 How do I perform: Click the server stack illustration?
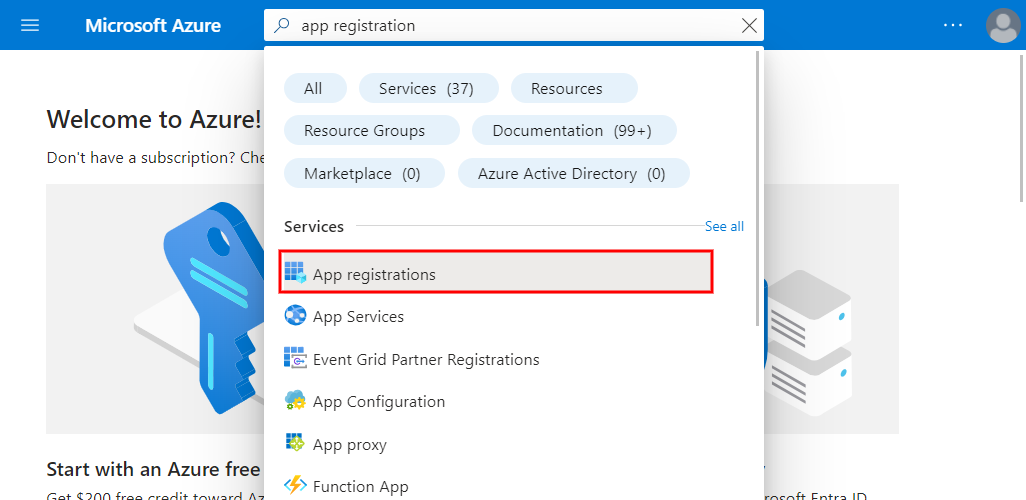coord(809,344)
